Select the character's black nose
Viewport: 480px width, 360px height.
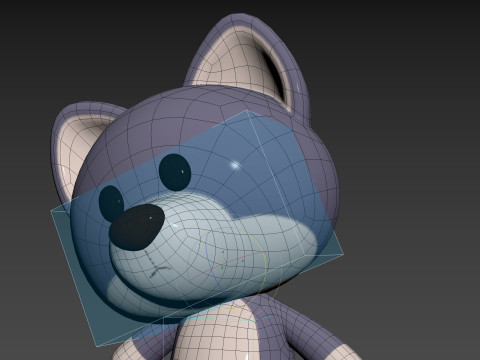point(137,227)
